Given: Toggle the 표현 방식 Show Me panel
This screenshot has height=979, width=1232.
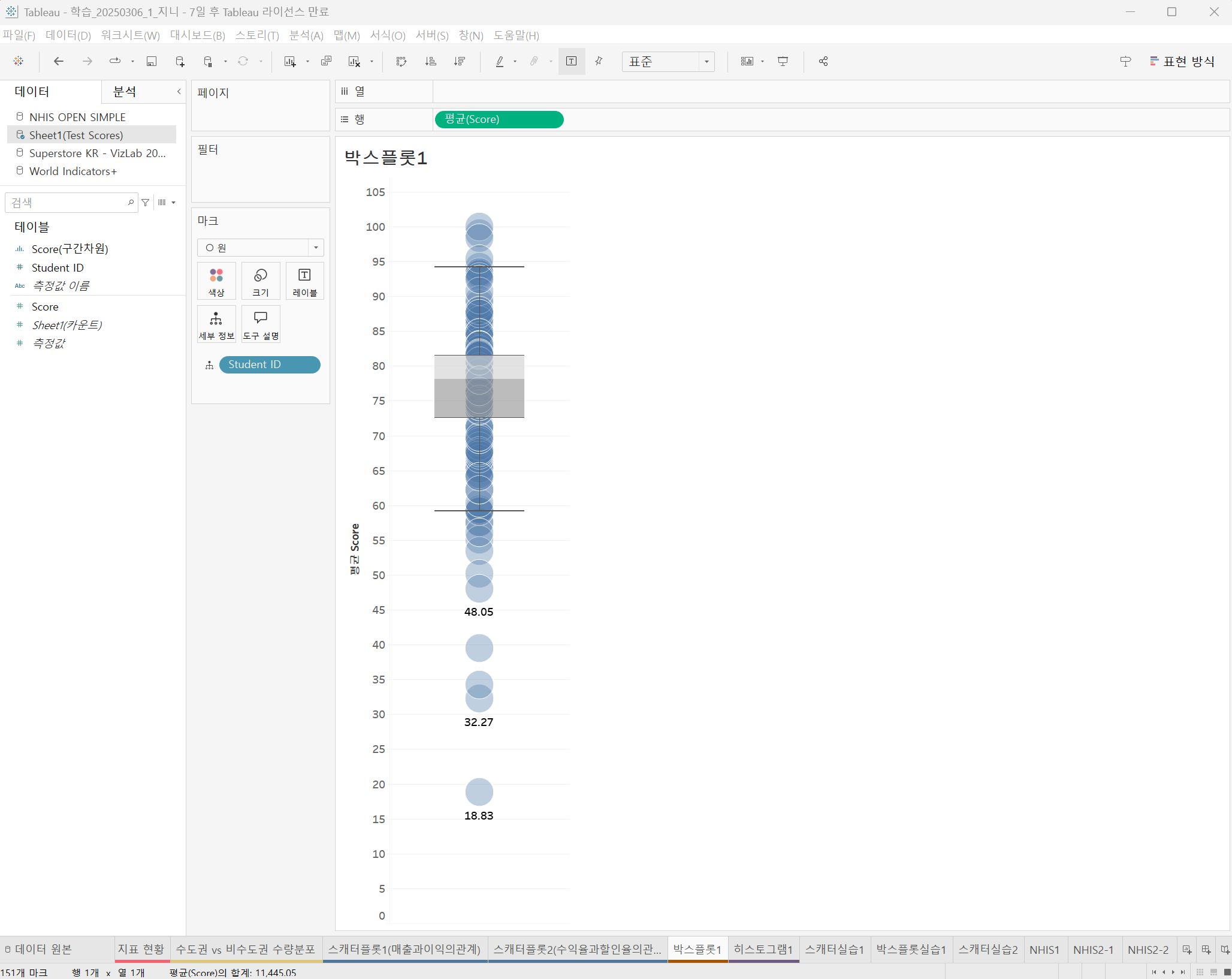Looking at the screenshot, I should [1182, 61].
